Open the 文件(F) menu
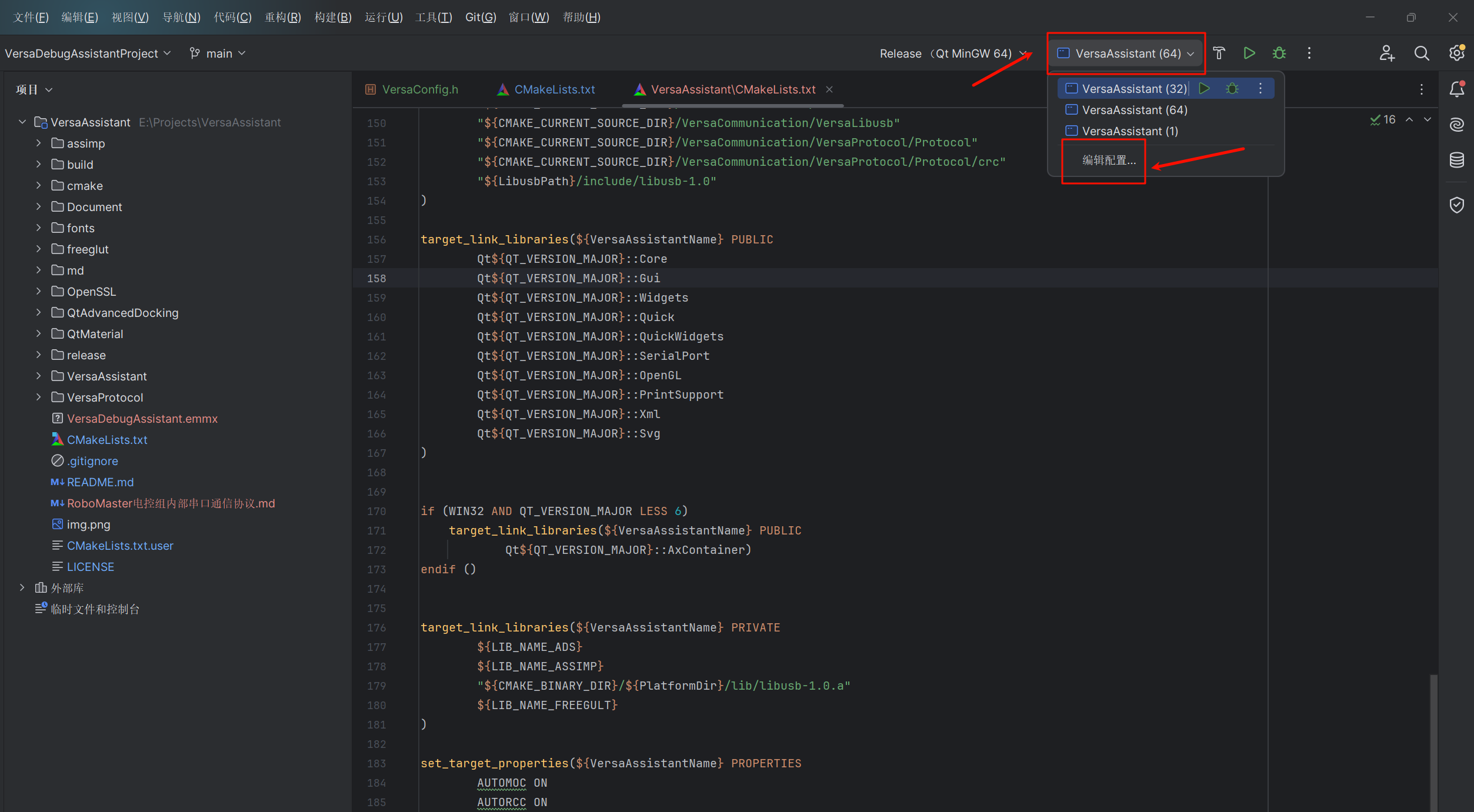1474x812 pixels. [31, 17]
